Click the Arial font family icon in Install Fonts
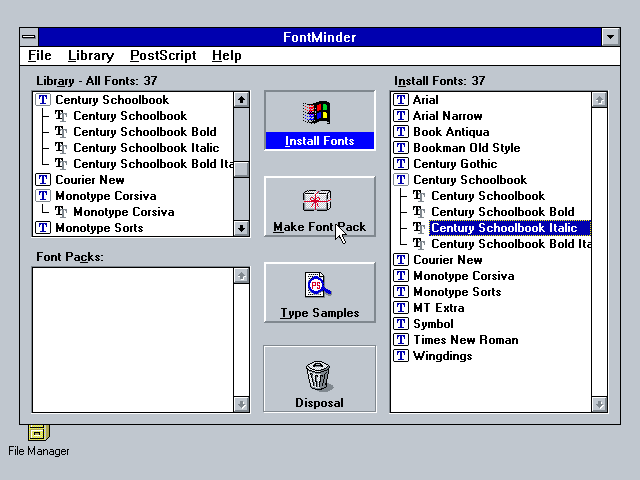Image resolution: width=640 pixels, height=480 pixels. pos(401,100)
